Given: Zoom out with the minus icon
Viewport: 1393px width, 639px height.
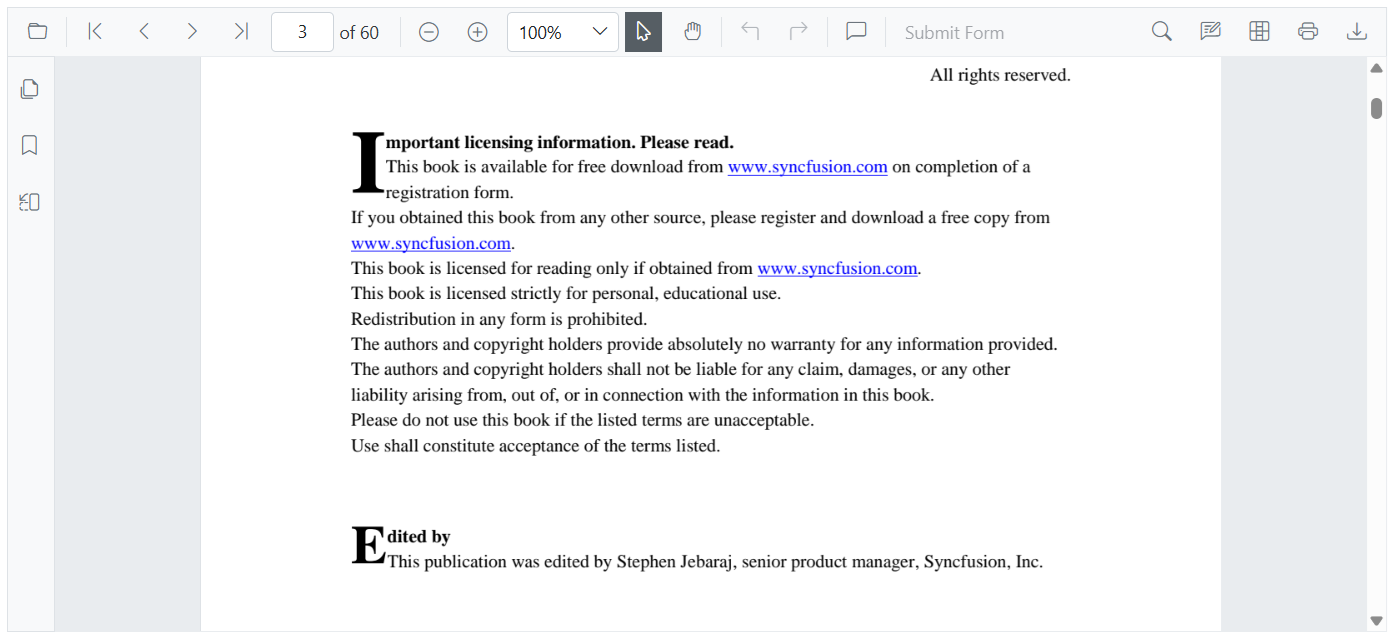Looking at the screenshot, I should (x=429, y=32).
